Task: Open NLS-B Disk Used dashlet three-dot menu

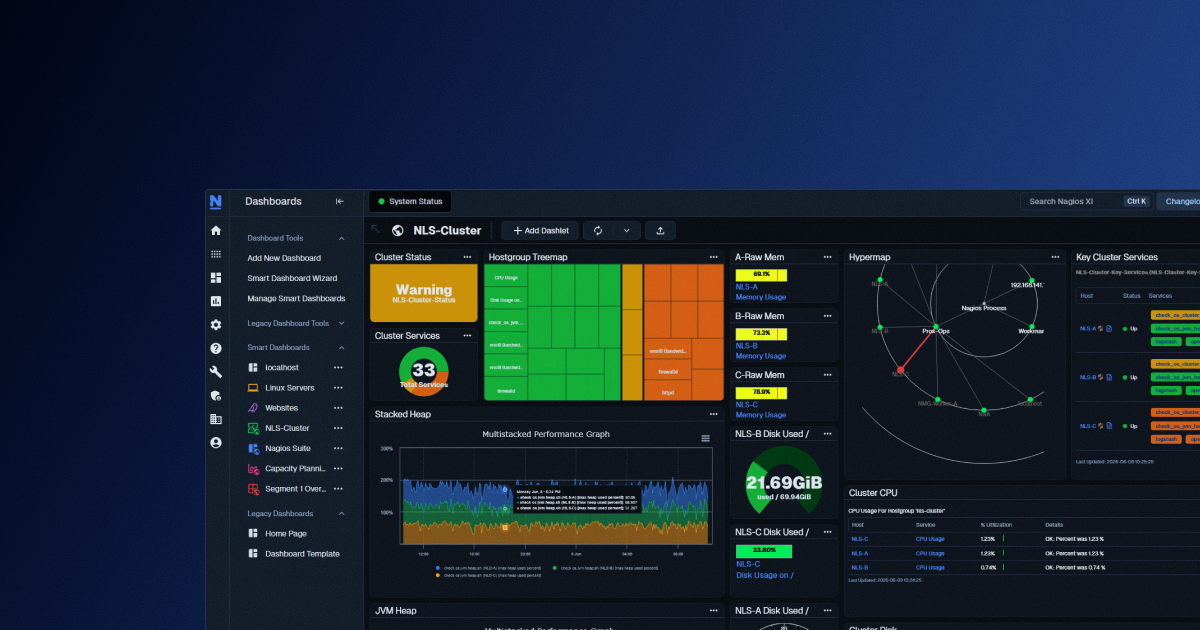Action: click(828, 434)
